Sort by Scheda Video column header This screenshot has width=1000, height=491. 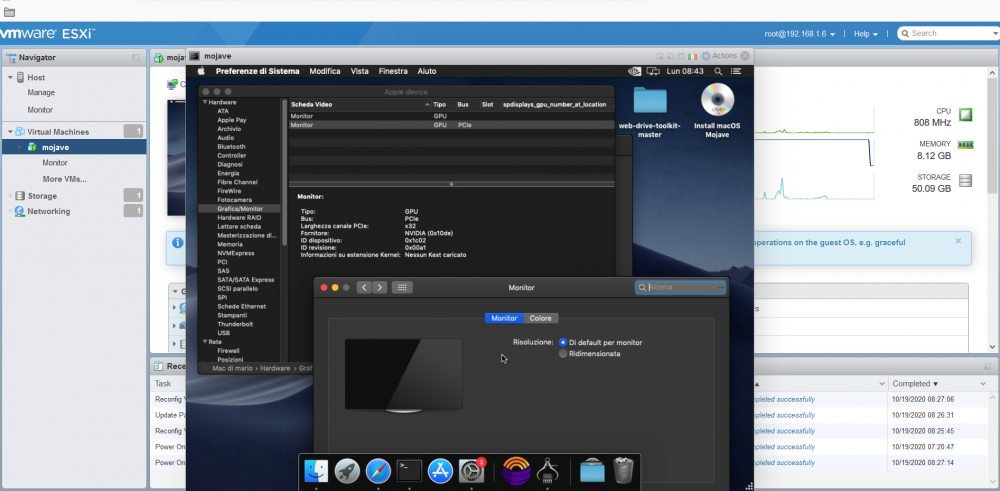[x=360, y=105]
